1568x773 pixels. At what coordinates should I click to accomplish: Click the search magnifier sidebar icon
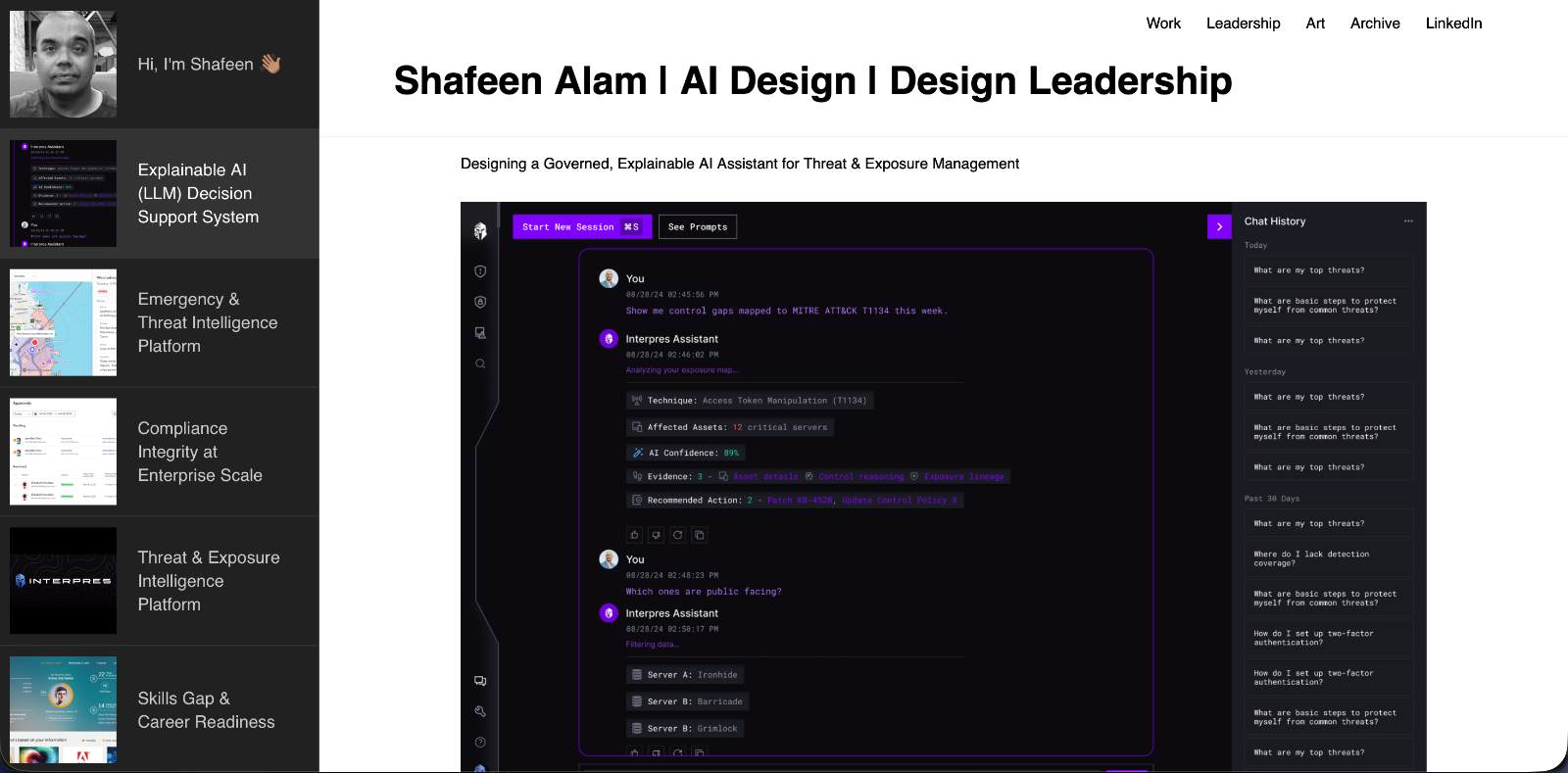click(x=480, y=363)
